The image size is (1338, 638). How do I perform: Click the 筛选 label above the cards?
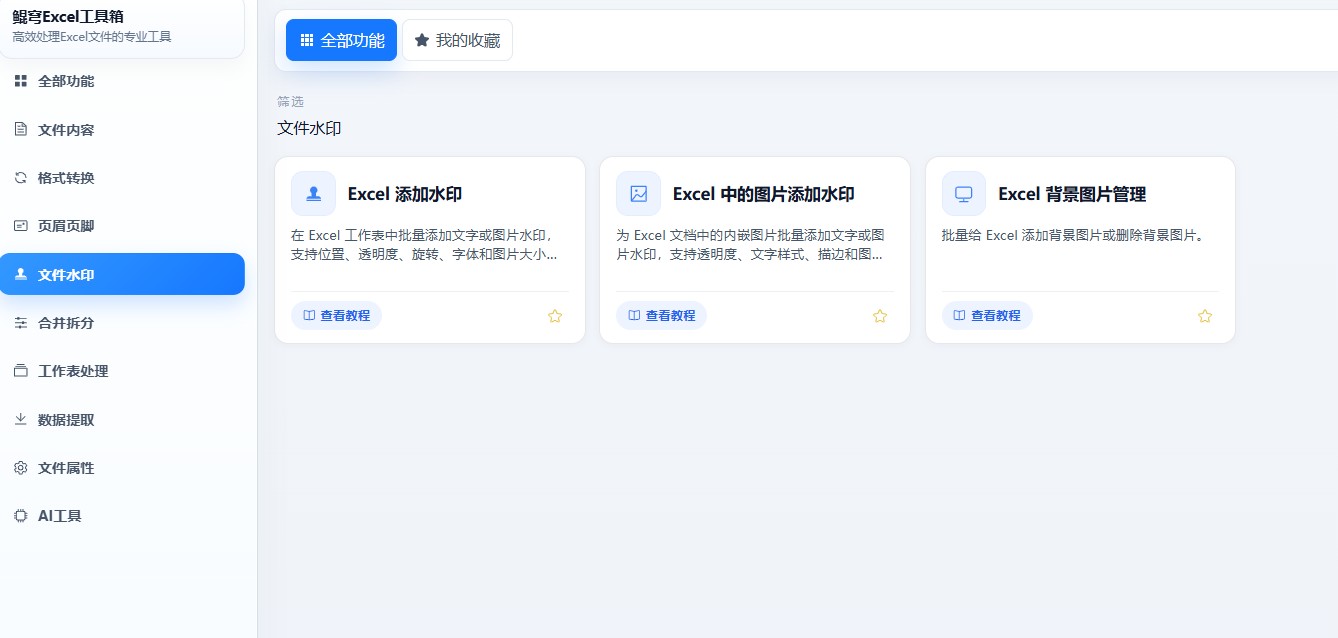coord(290,102)
